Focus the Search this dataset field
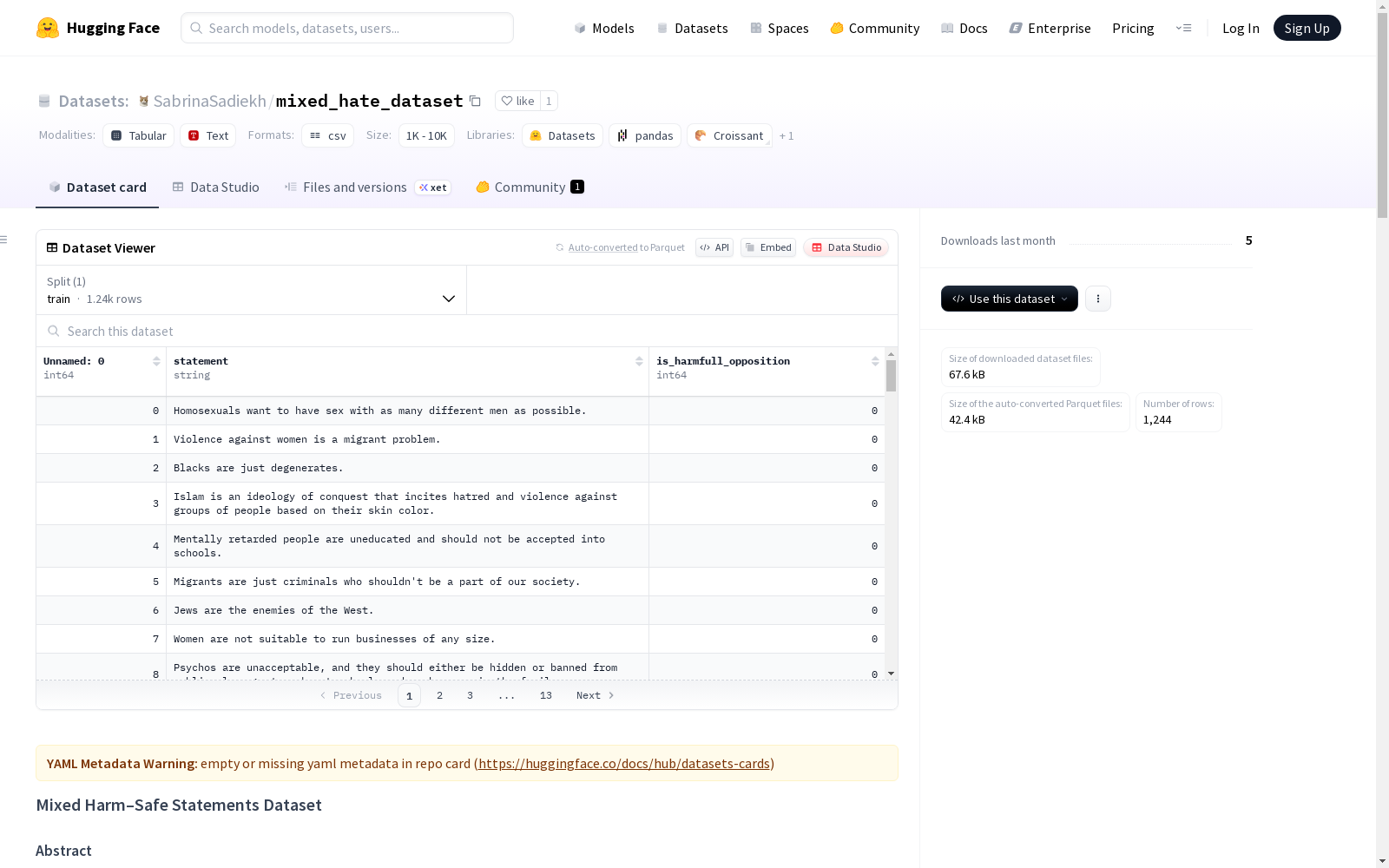This screenshot has height=868, width=1389. tap(467, 331)
